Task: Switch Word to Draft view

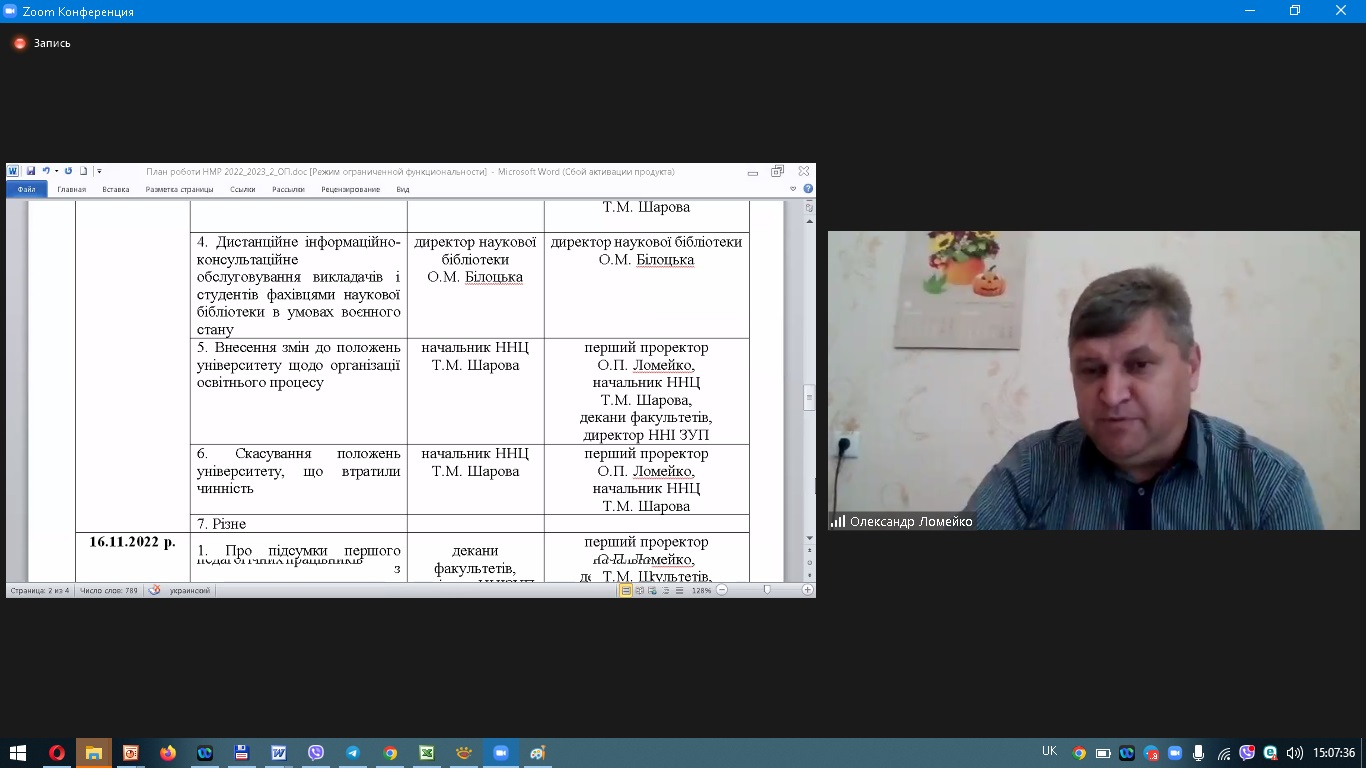Action: pyautogui.click(x=678, y=590)
